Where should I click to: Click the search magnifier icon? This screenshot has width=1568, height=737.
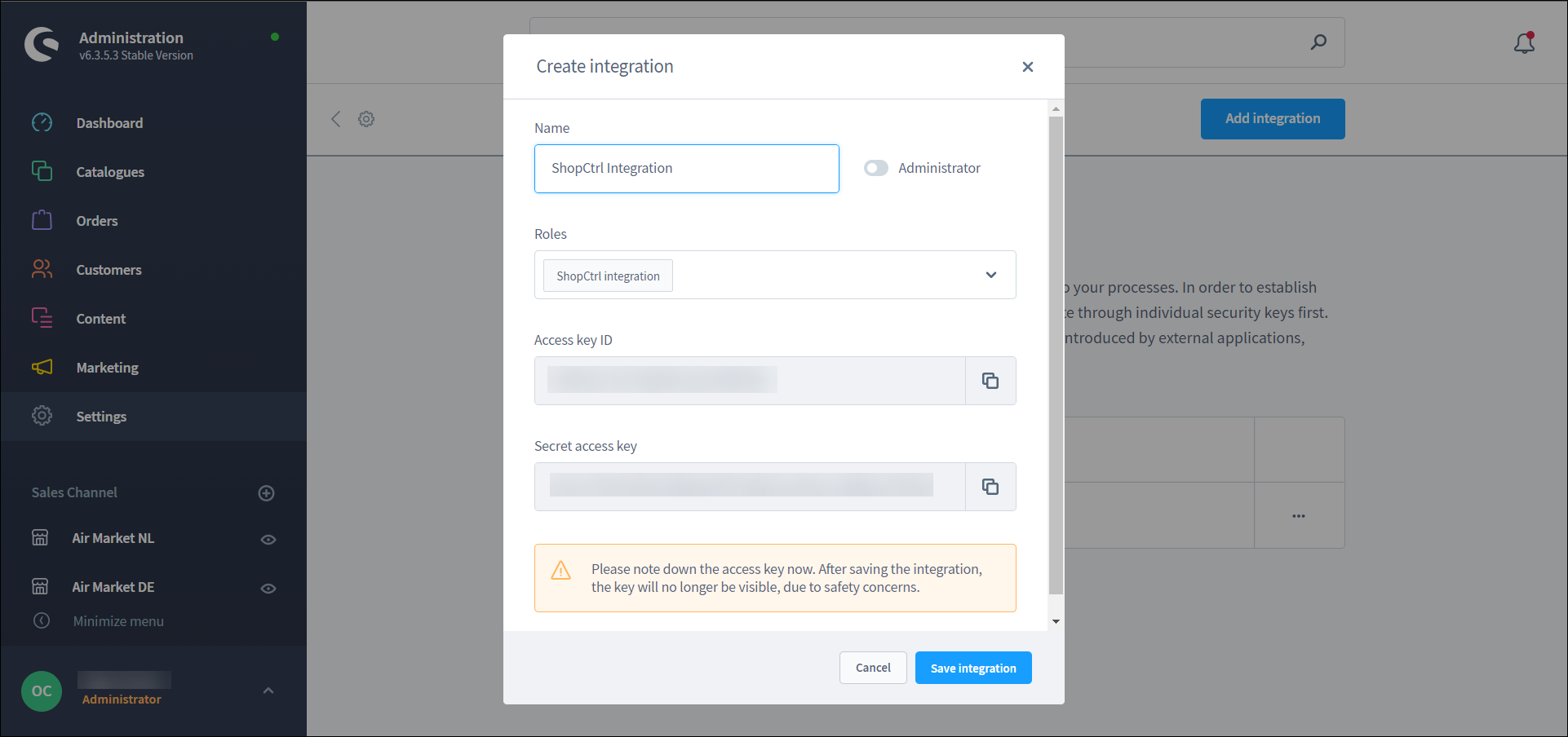pos(1318,42)
